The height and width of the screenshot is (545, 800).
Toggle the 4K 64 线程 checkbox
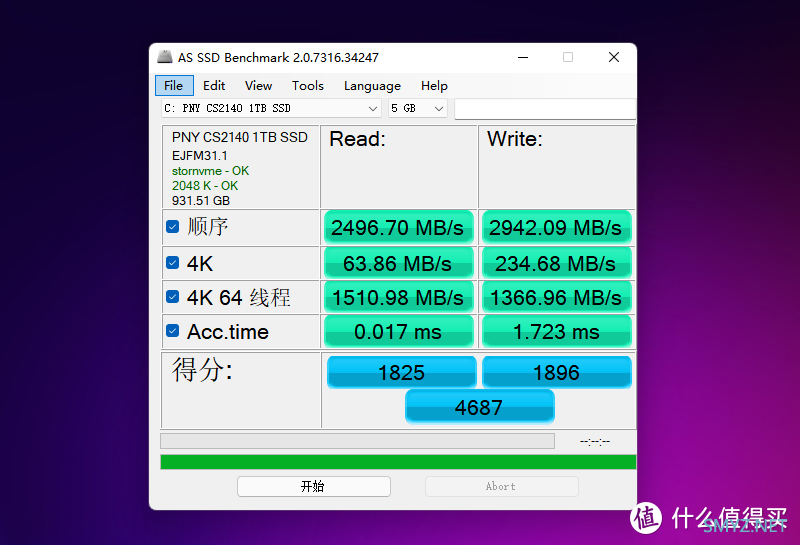point(172,296)
